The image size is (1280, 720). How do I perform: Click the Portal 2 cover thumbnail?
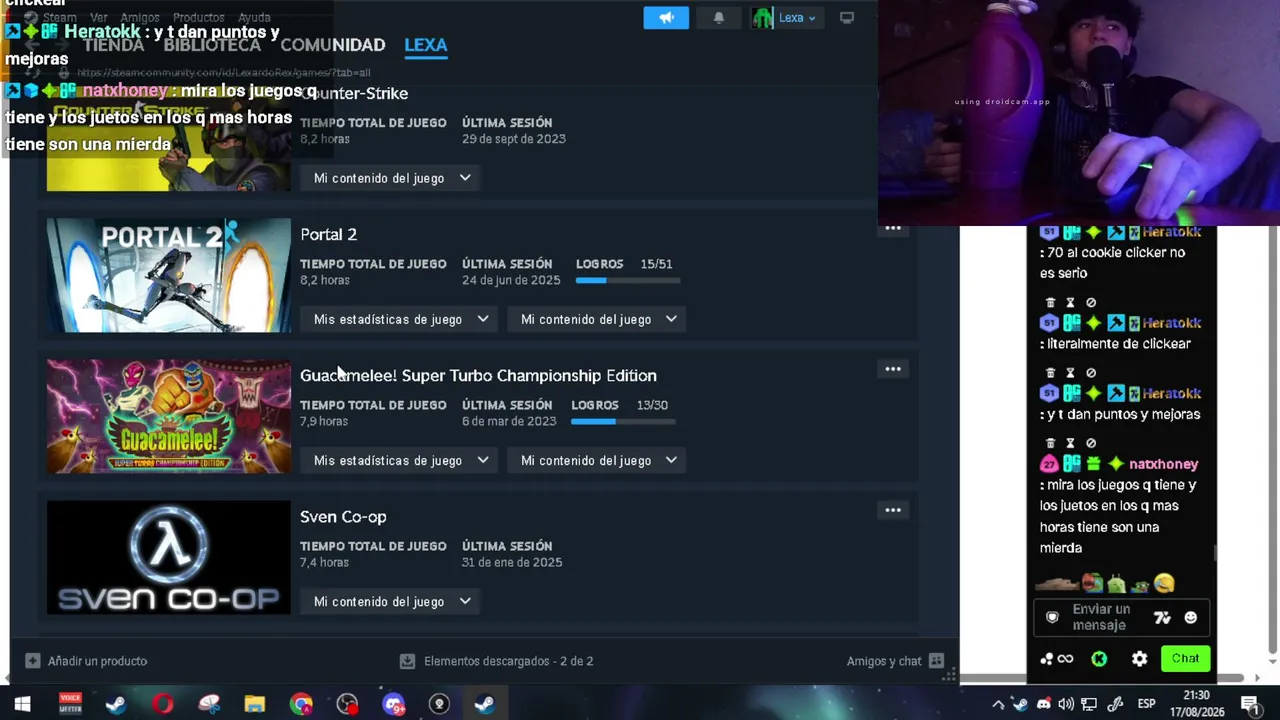[169, 275]
